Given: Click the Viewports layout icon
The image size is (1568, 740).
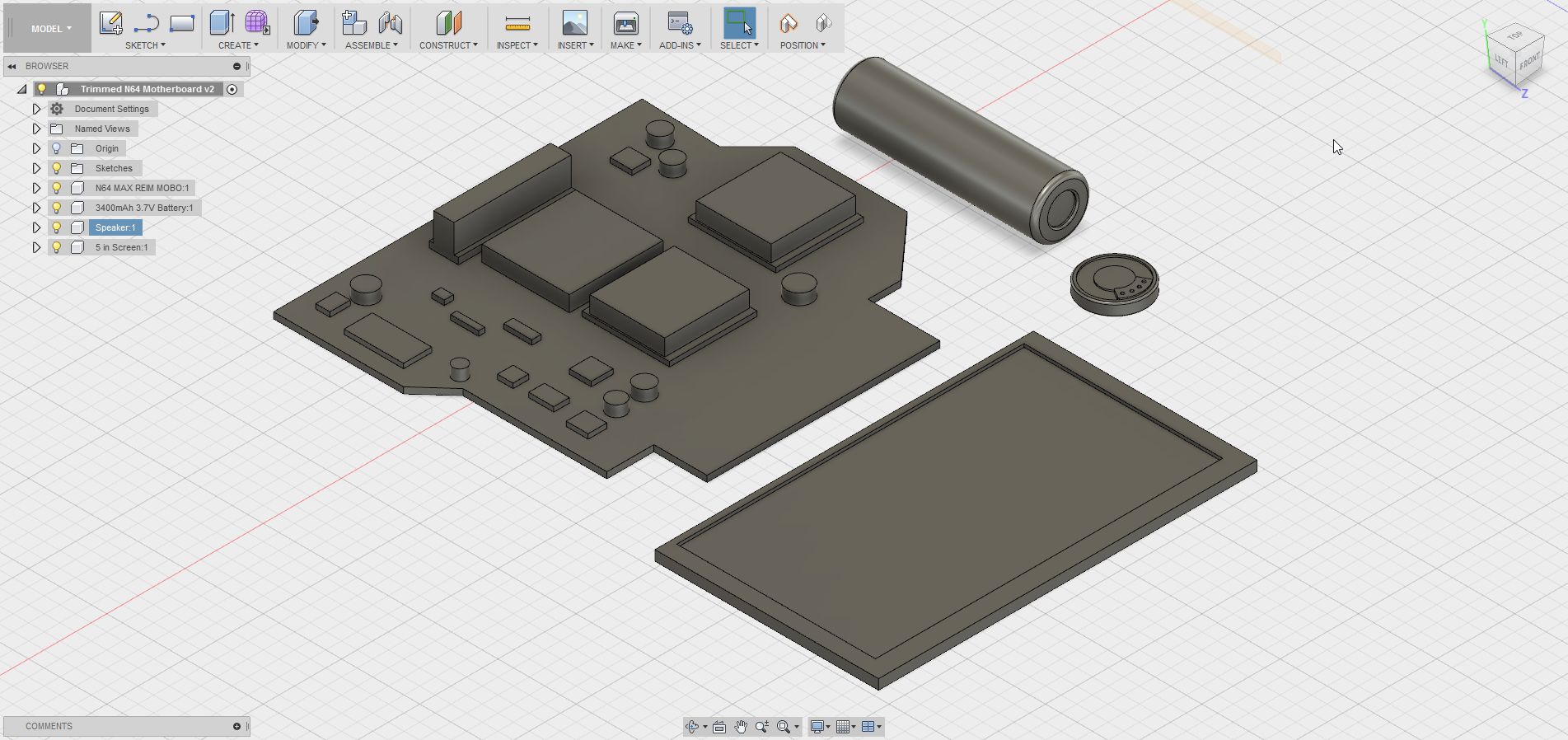Looking at the screenshot, I should tap(868, 727).
